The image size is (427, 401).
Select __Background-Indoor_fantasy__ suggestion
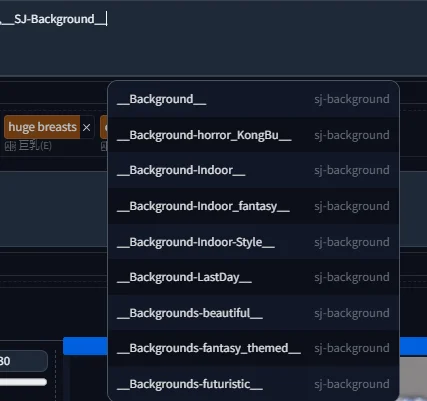[x=253, y=206]
